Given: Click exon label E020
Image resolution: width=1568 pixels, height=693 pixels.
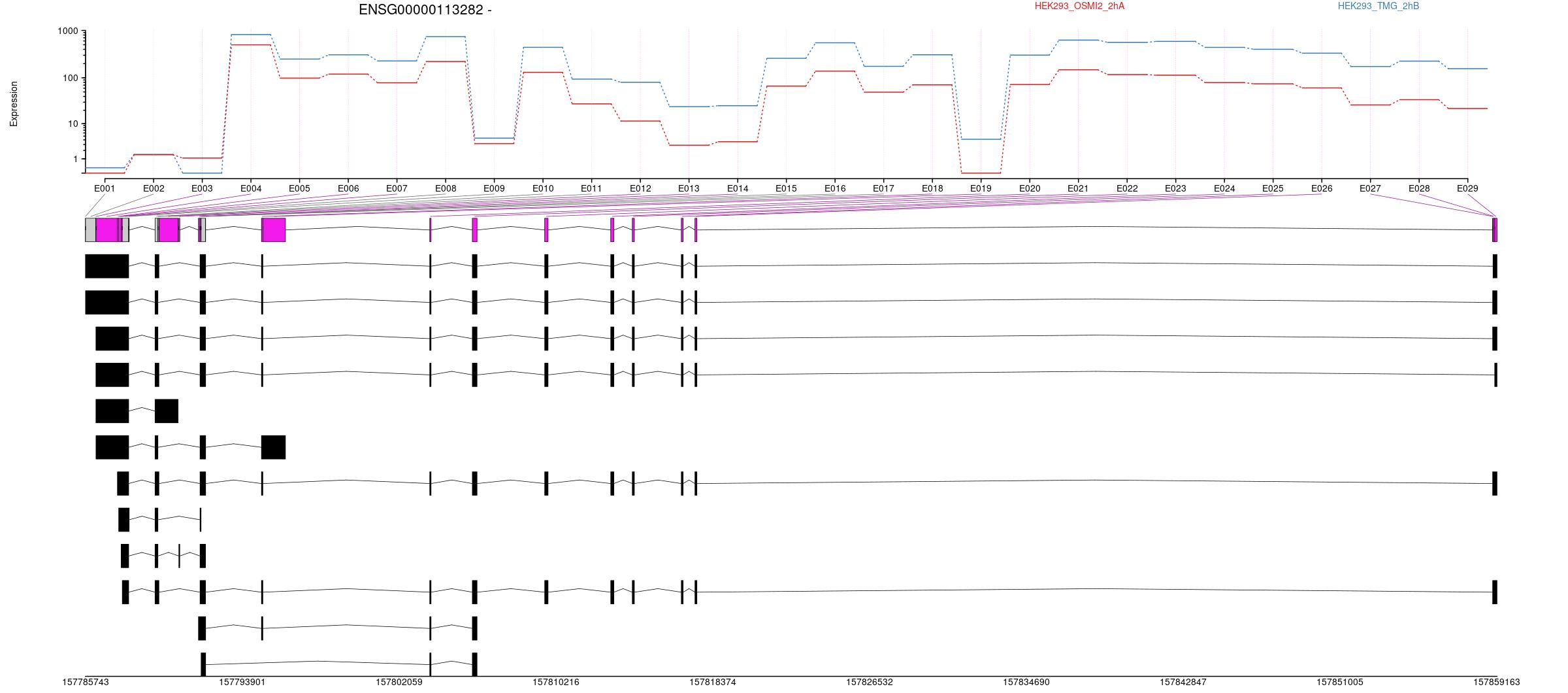Looking at the screenshot, I should pos(1030,188).
